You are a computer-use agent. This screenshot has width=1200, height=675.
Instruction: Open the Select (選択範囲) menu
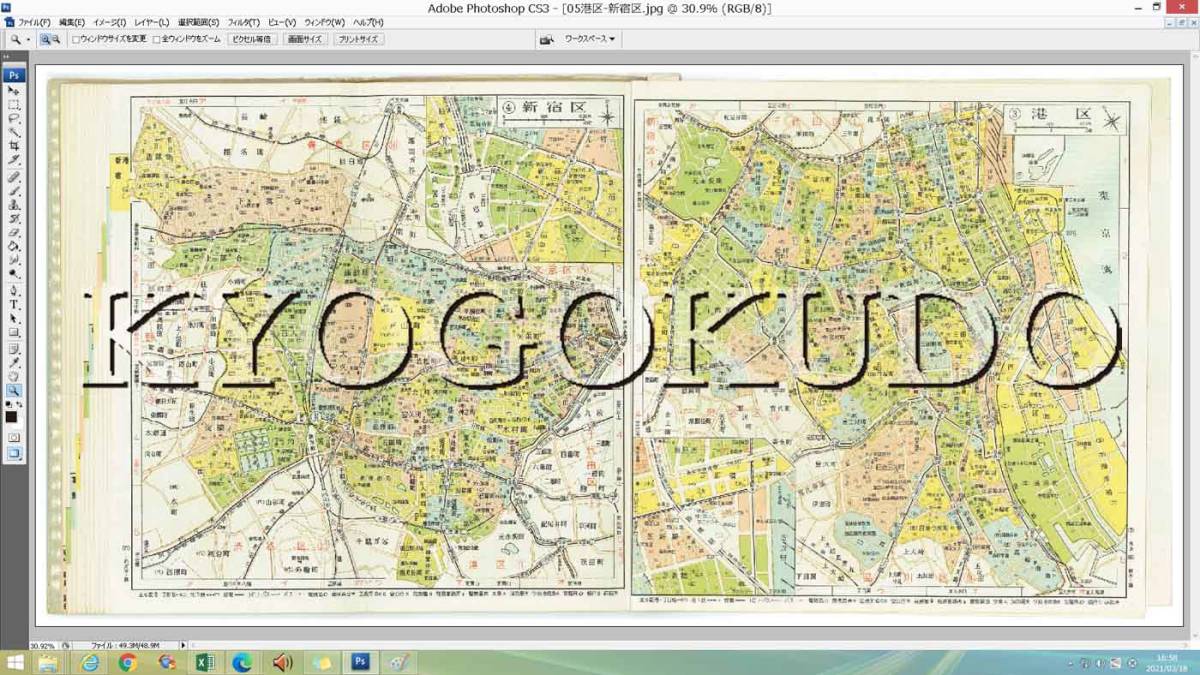click(x=198, y=22)
